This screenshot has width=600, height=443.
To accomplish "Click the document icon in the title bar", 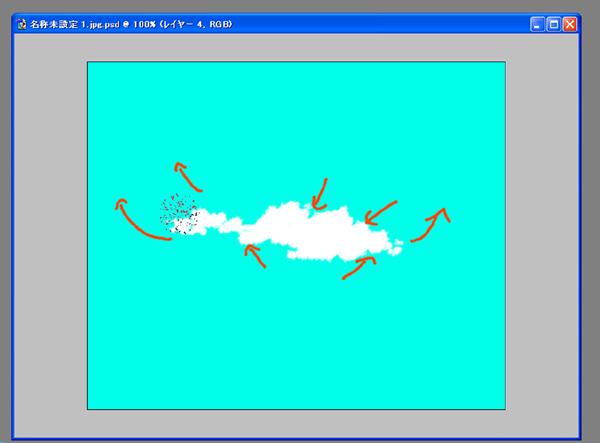I will point(22,24).
